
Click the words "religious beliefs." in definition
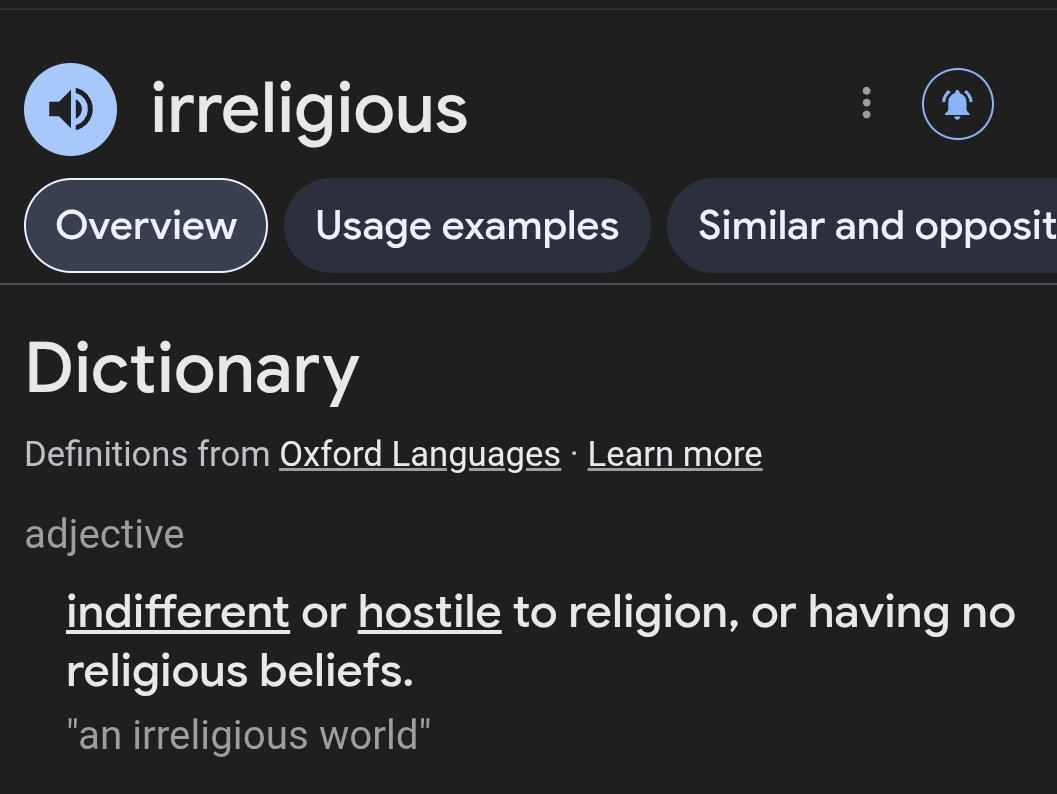point(240,671)
